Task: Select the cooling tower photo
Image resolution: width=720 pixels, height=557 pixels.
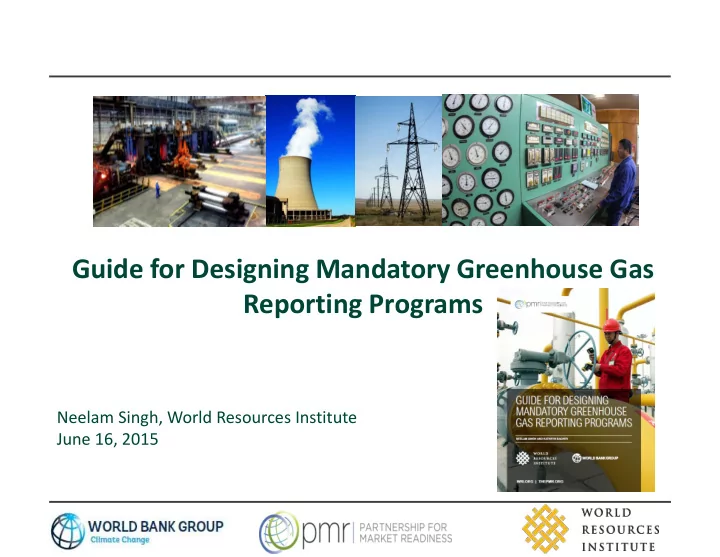Action: [x=310, y=161]
